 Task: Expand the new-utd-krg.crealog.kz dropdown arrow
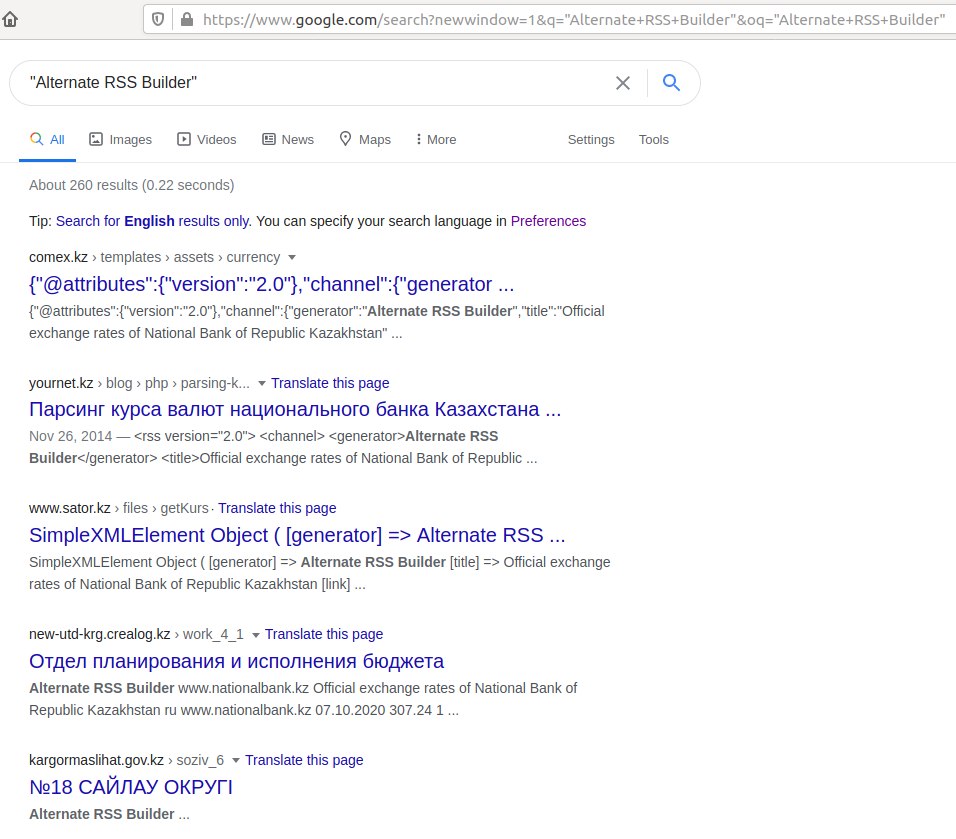point(255,635)
